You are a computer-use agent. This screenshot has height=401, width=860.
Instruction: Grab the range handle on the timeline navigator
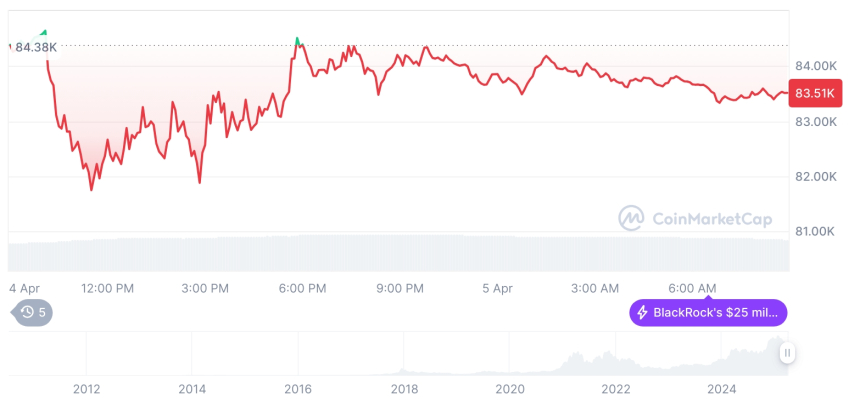788,352
